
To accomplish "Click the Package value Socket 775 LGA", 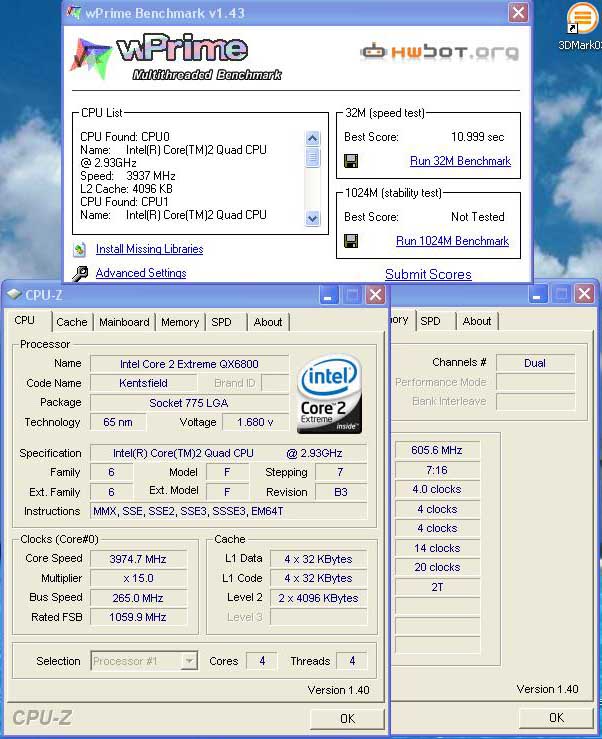I will tap(189, 403).
